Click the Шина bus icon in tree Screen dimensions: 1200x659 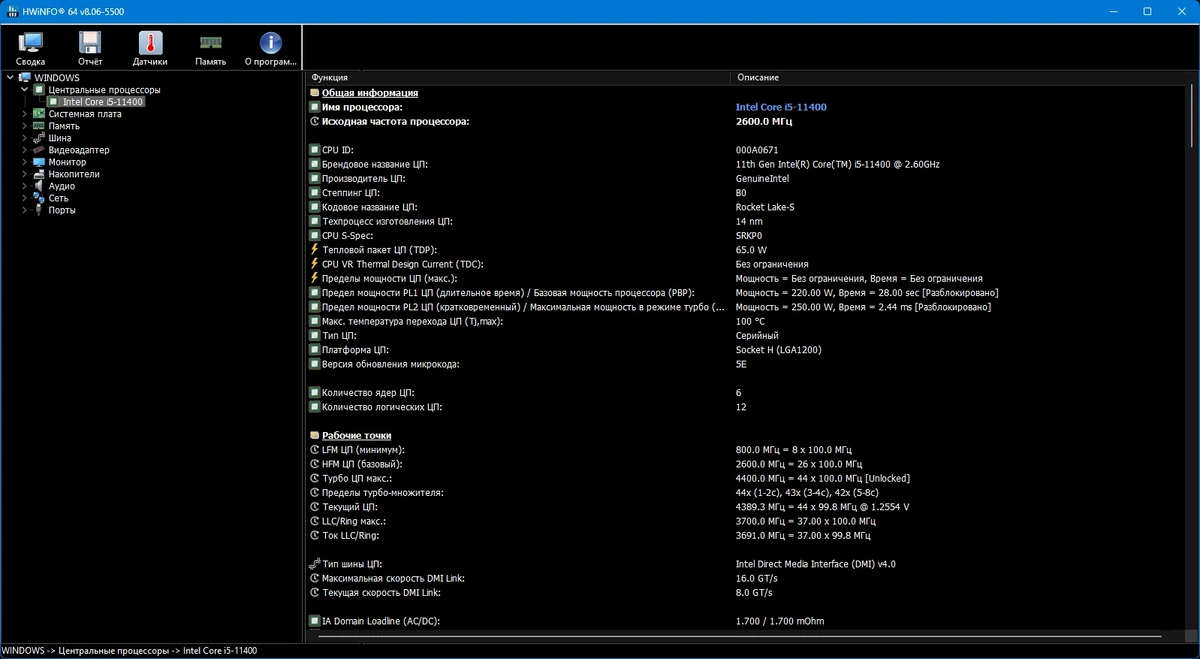39,138
